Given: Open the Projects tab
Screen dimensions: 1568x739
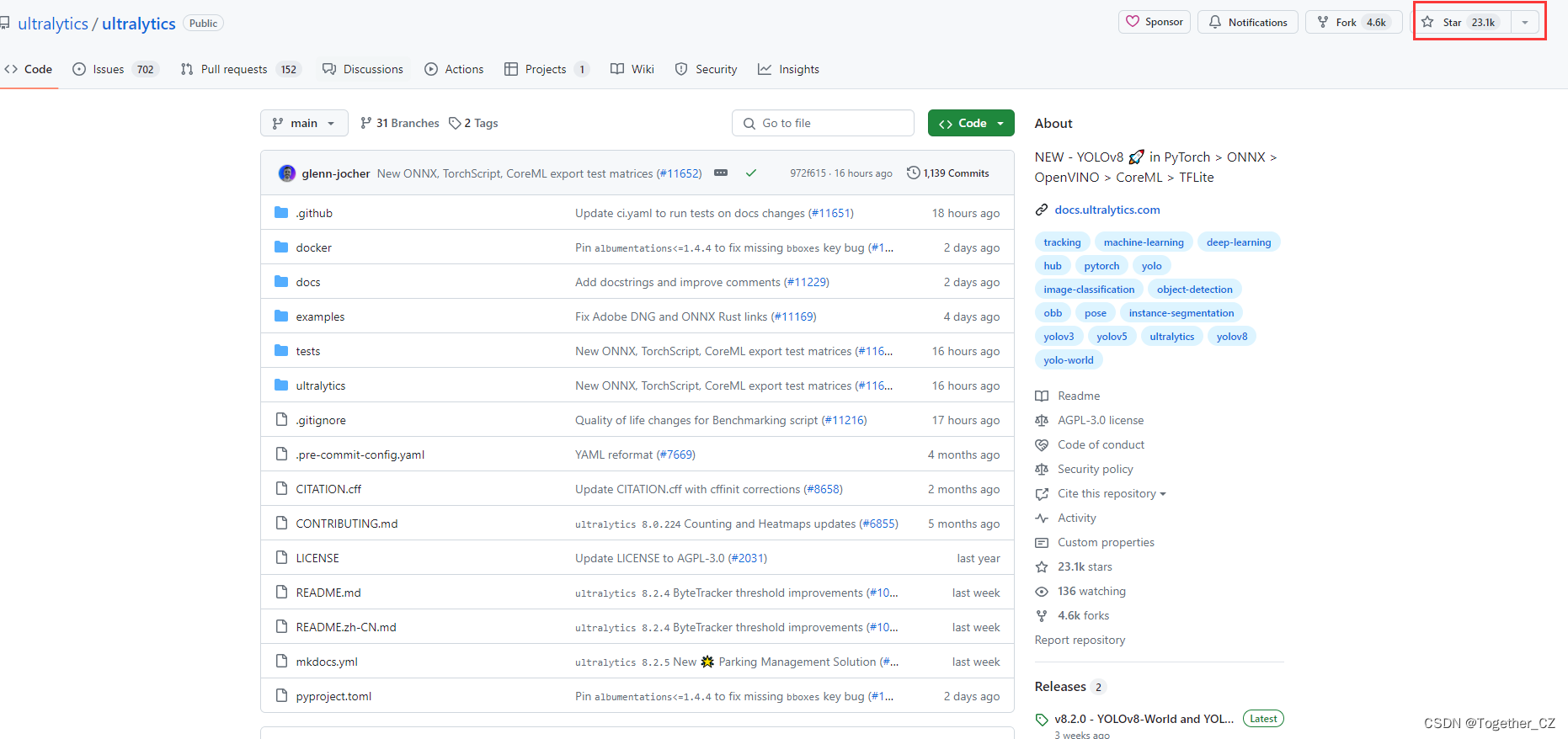Looking at the screenshot, I should [546, 69].
